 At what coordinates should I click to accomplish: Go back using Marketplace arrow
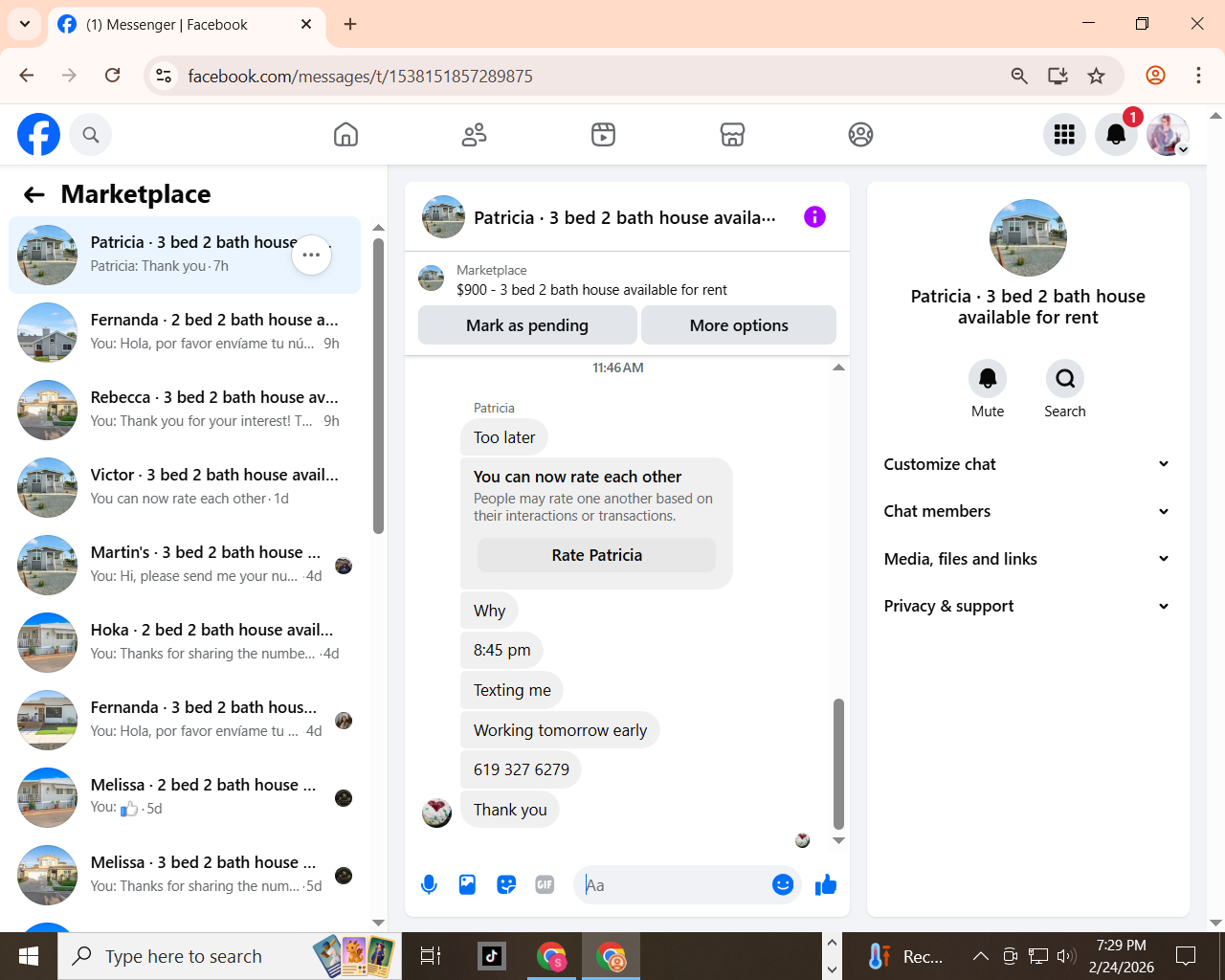34,195
